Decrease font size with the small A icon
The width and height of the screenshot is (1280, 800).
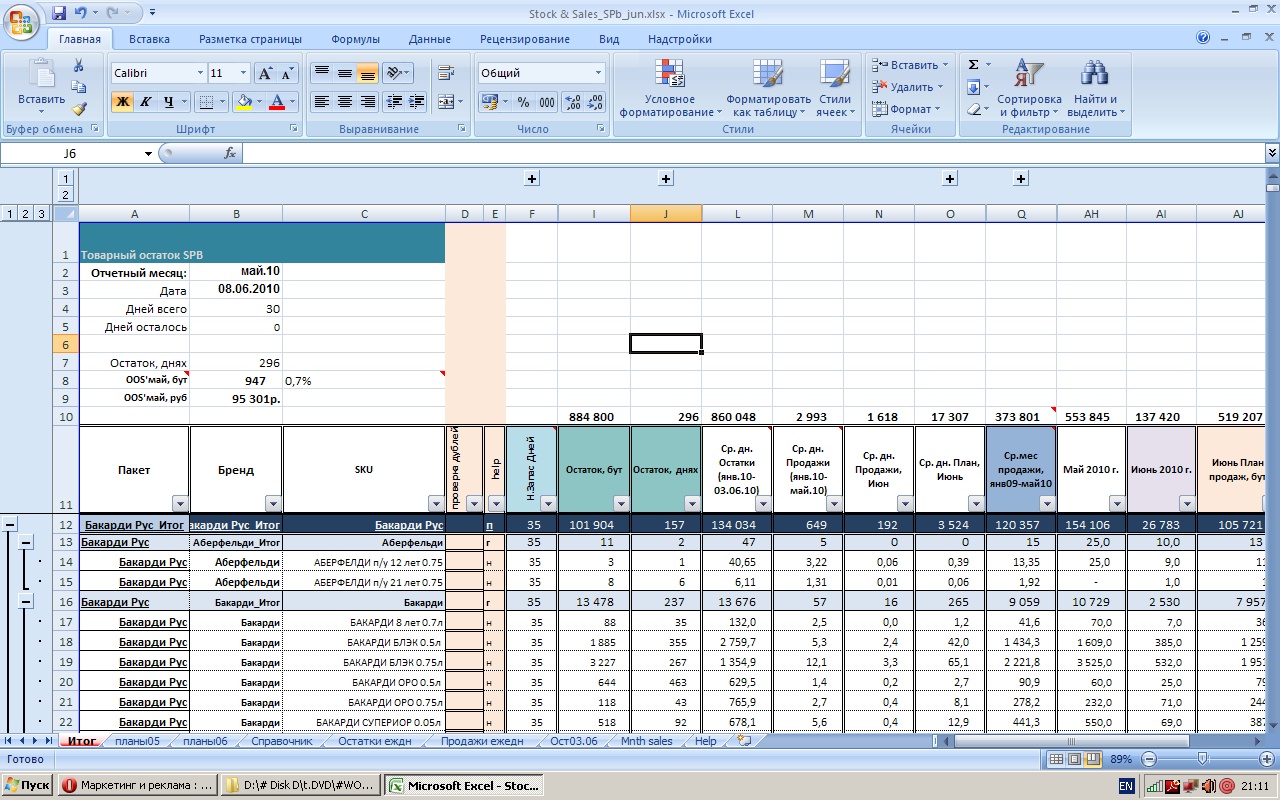tap(287, 73)
